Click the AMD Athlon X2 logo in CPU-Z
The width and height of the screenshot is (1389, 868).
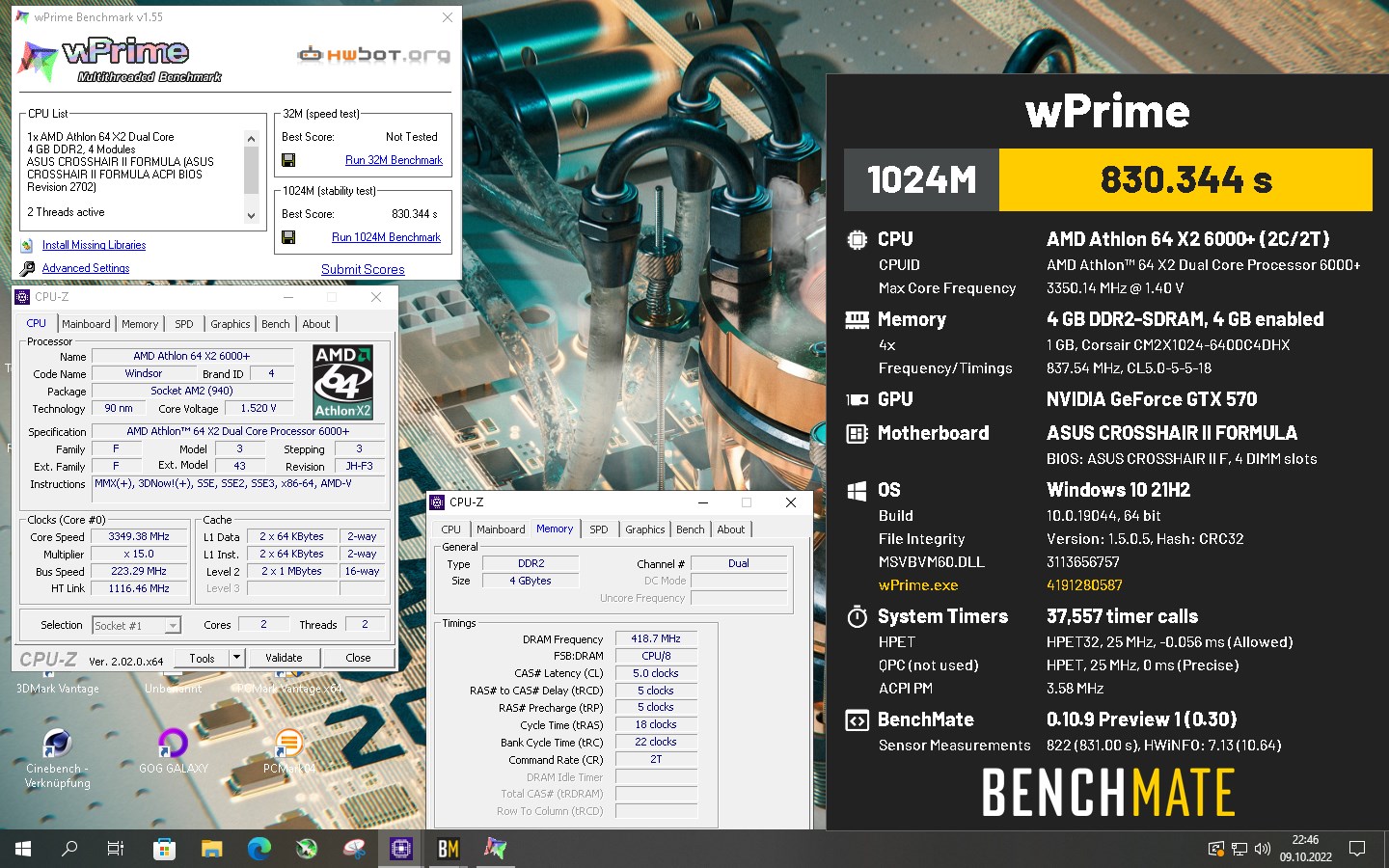[x=343, y=383]
